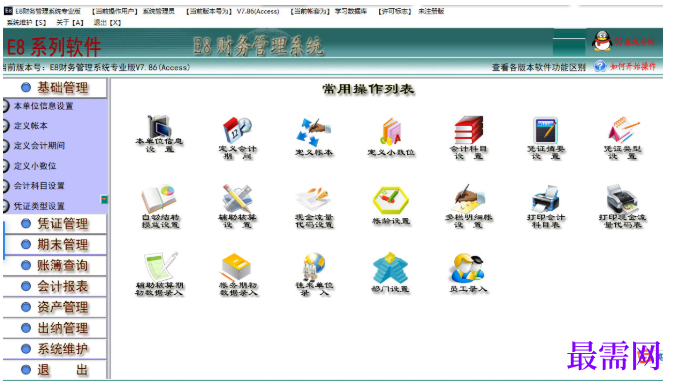Click the sidebar green scroll-down arrow
The width and height of the screenshot is (679, 387).
104,200
